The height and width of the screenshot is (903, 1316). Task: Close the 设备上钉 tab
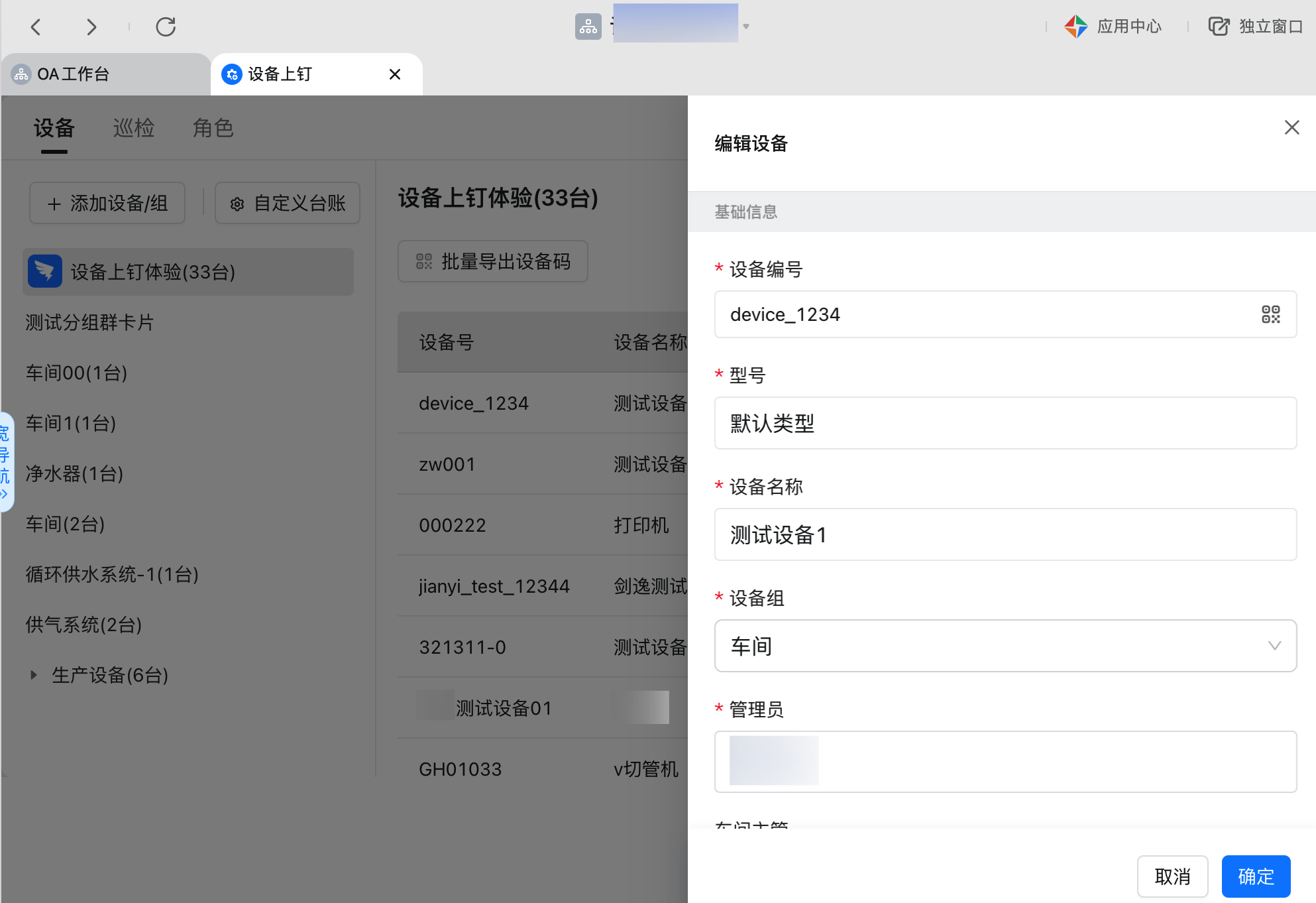[395, 74]
